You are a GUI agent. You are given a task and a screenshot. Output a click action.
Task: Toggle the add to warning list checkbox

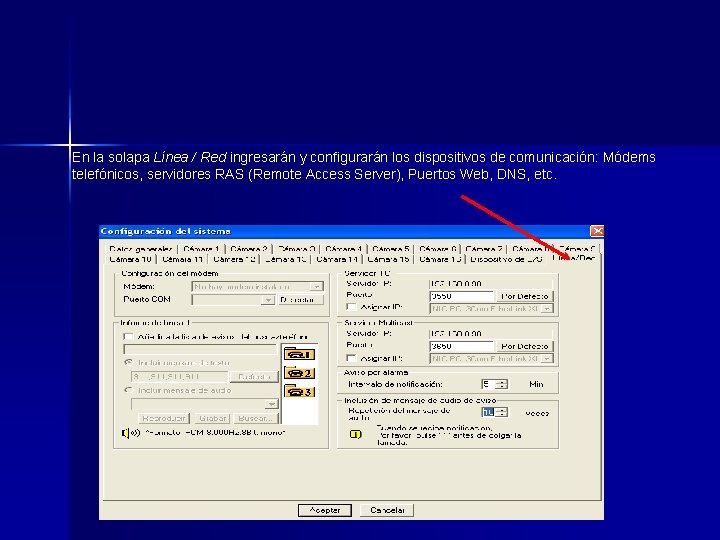(129, 337)
